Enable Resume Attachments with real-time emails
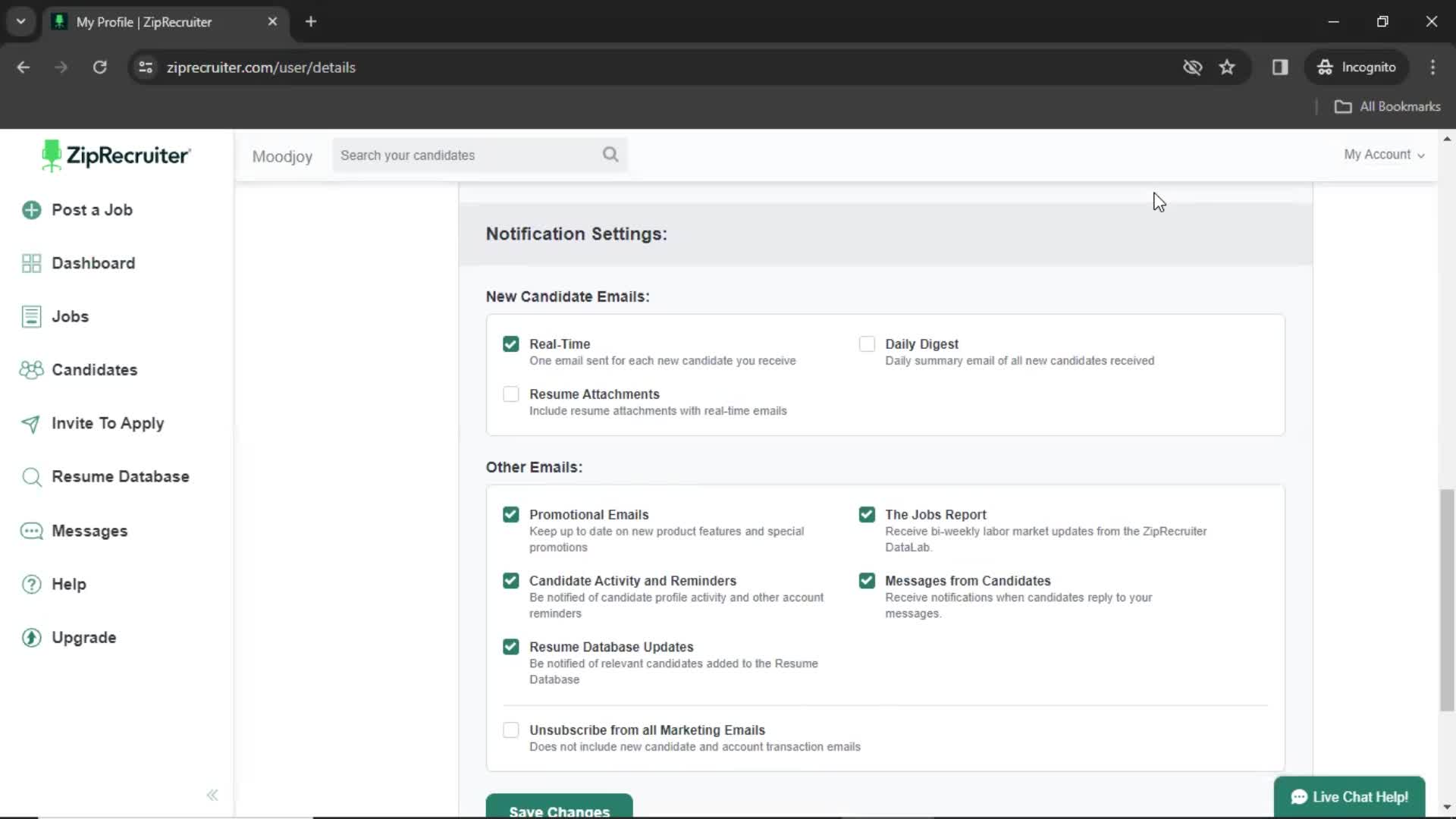The height and width of the screenshot is (819, 1456). [510, 393]
